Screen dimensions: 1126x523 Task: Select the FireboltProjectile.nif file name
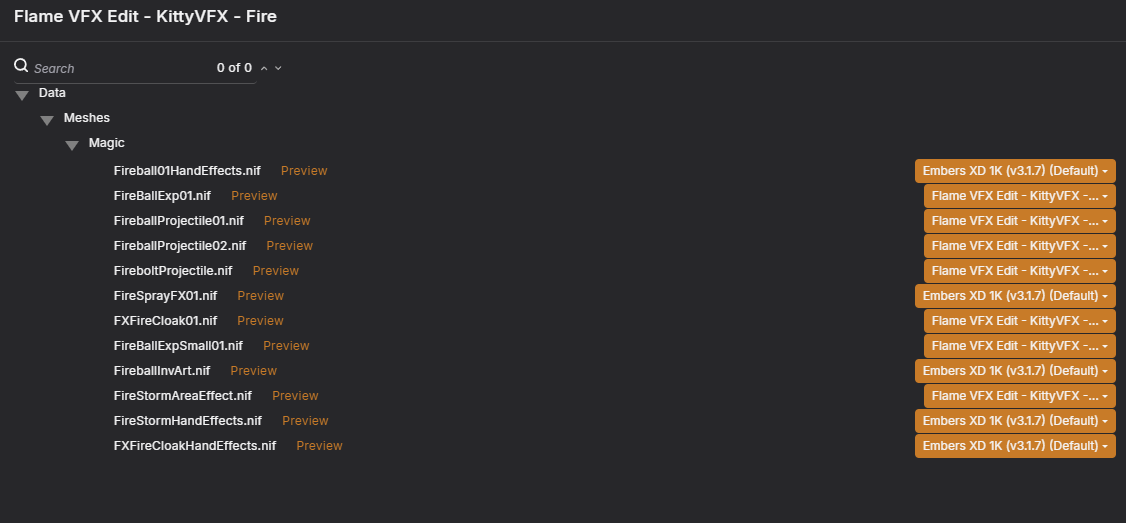pos(173,271)
